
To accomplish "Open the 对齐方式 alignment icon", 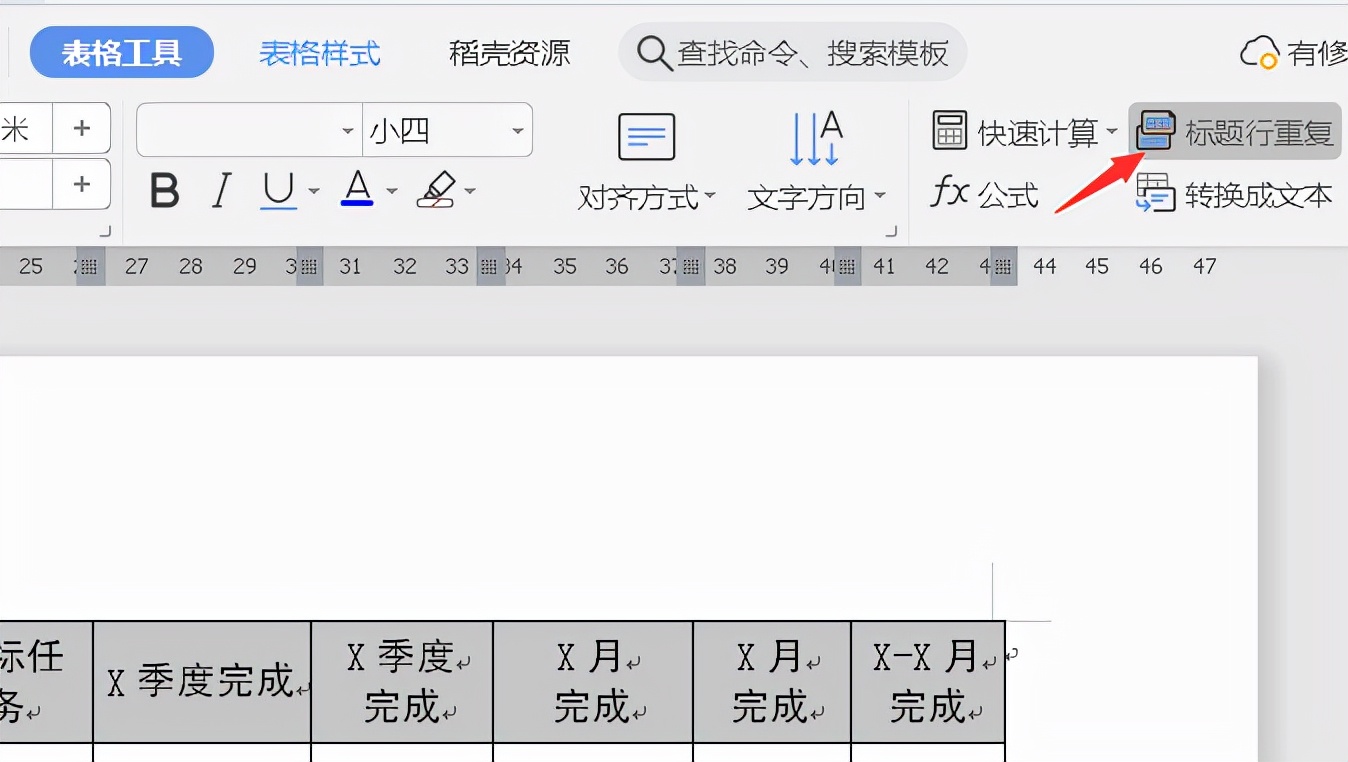I will 645,136.
